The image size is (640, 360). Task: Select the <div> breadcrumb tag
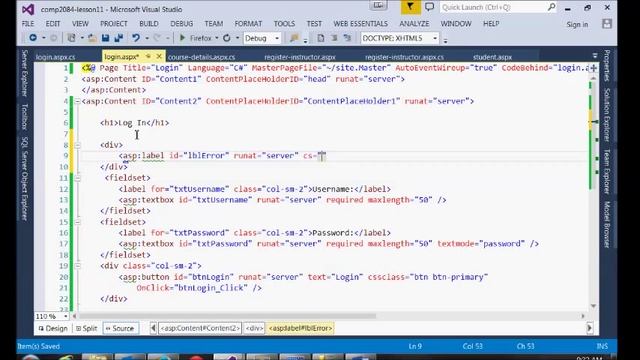254,328
